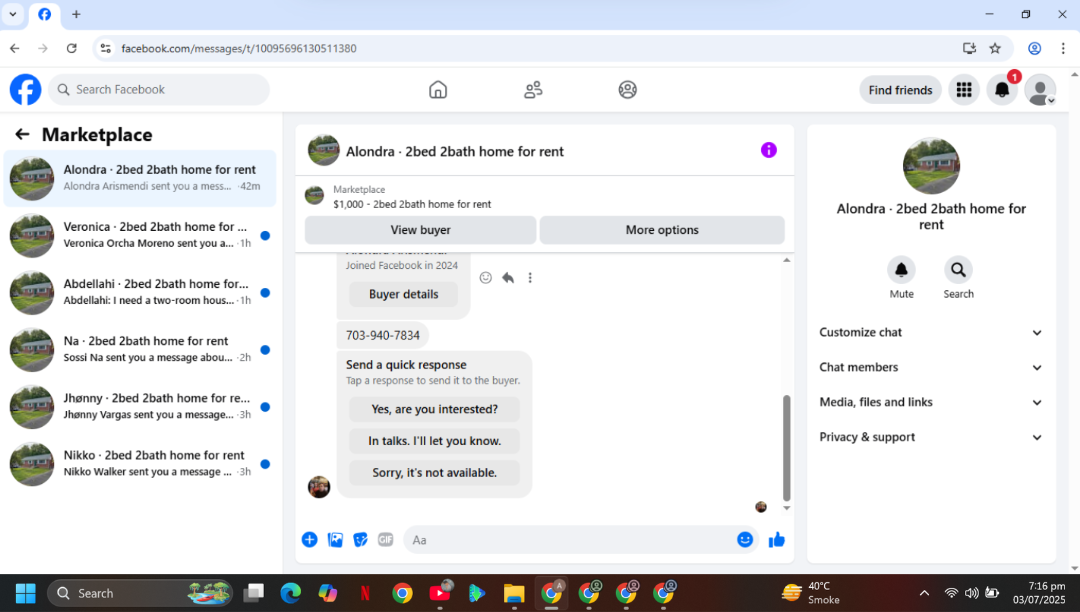Screen dimensions: 1080x612
Task: Click the browser address bar URL
Action: click(x=238, y=48)
